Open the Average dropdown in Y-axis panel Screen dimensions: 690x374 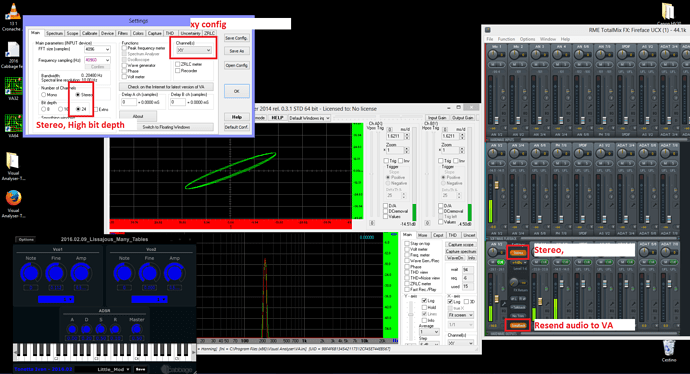pyautogui.click(x=429, y=332)
